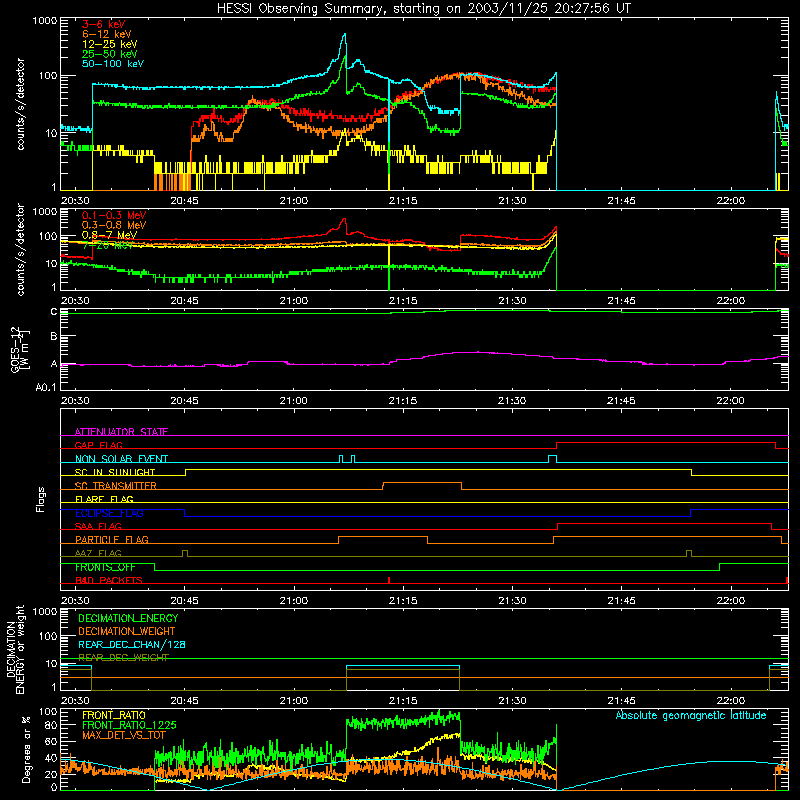Click the A0.1 tick label on GOES axis
The image size is (800, 800).
tap(46, 388)
